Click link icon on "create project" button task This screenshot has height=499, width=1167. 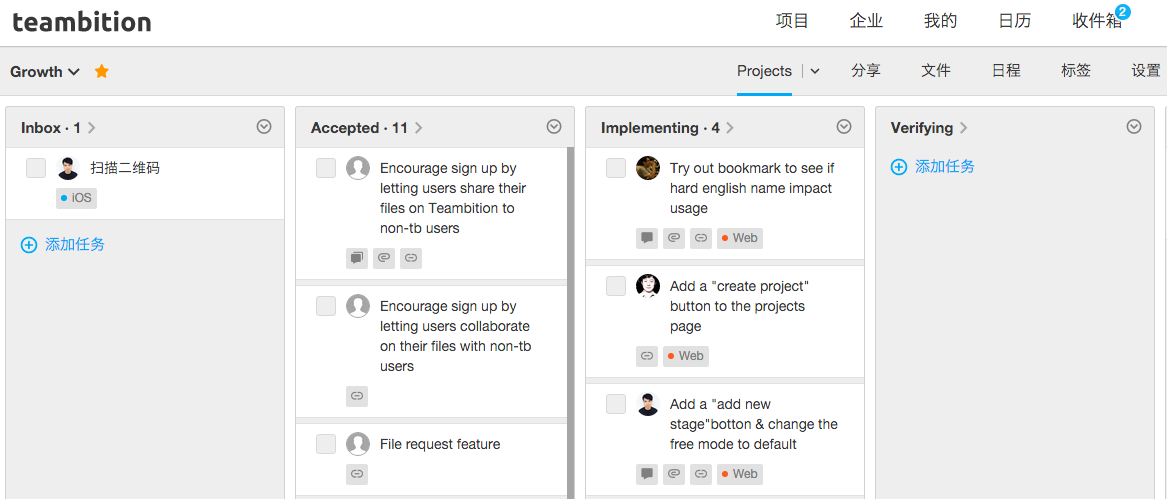click(648, 356)
